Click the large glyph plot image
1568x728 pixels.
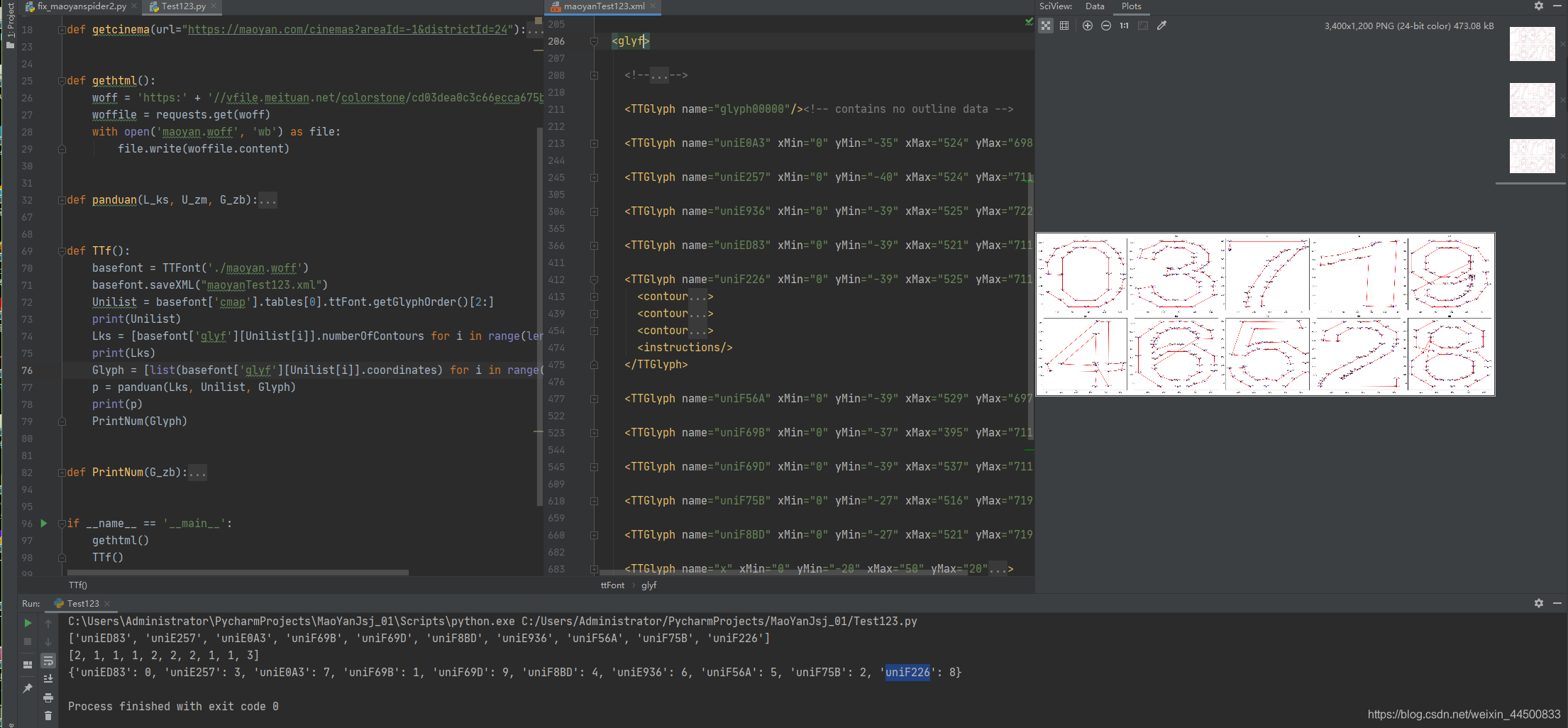click(1265, 314)
